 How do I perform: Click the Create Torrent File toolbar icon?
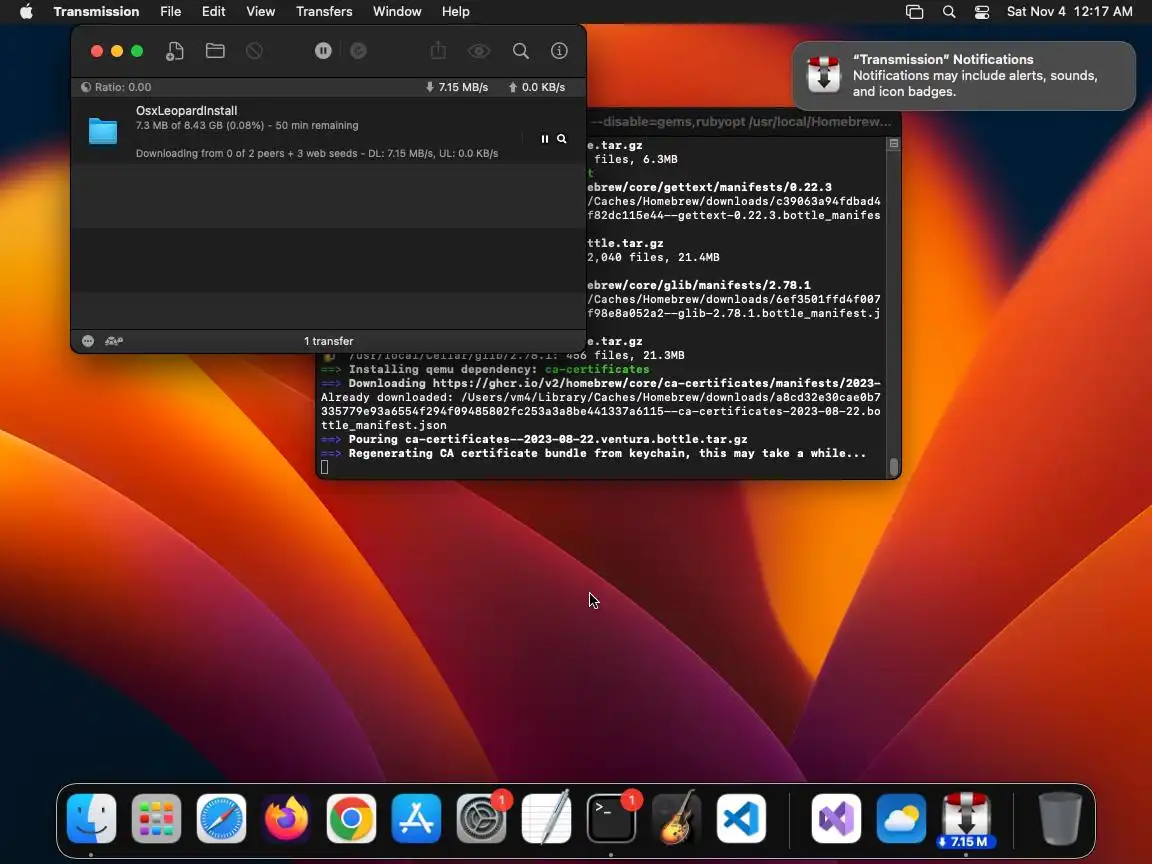[175, 51]
